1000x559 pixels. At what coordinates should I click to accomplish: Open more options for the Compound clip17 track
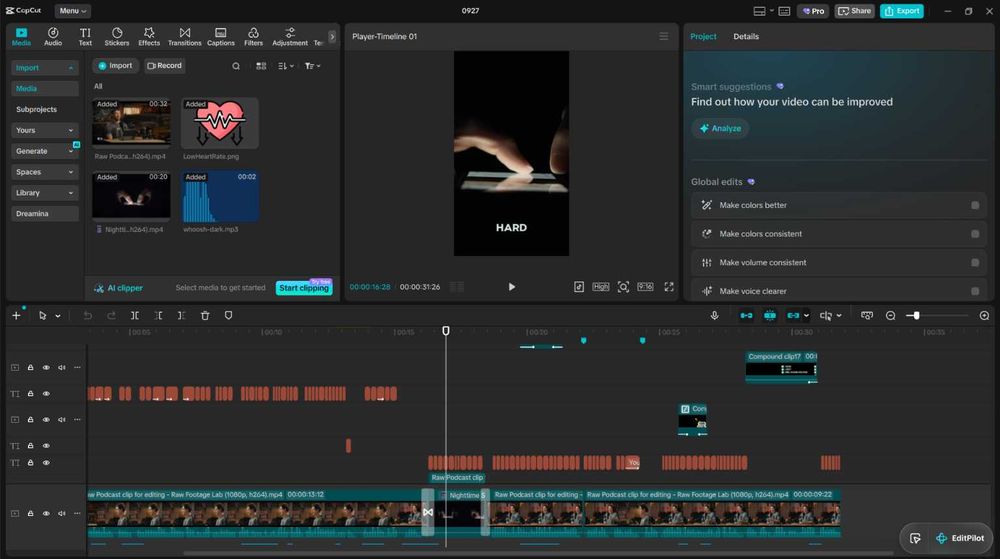(x=77, y=367)
